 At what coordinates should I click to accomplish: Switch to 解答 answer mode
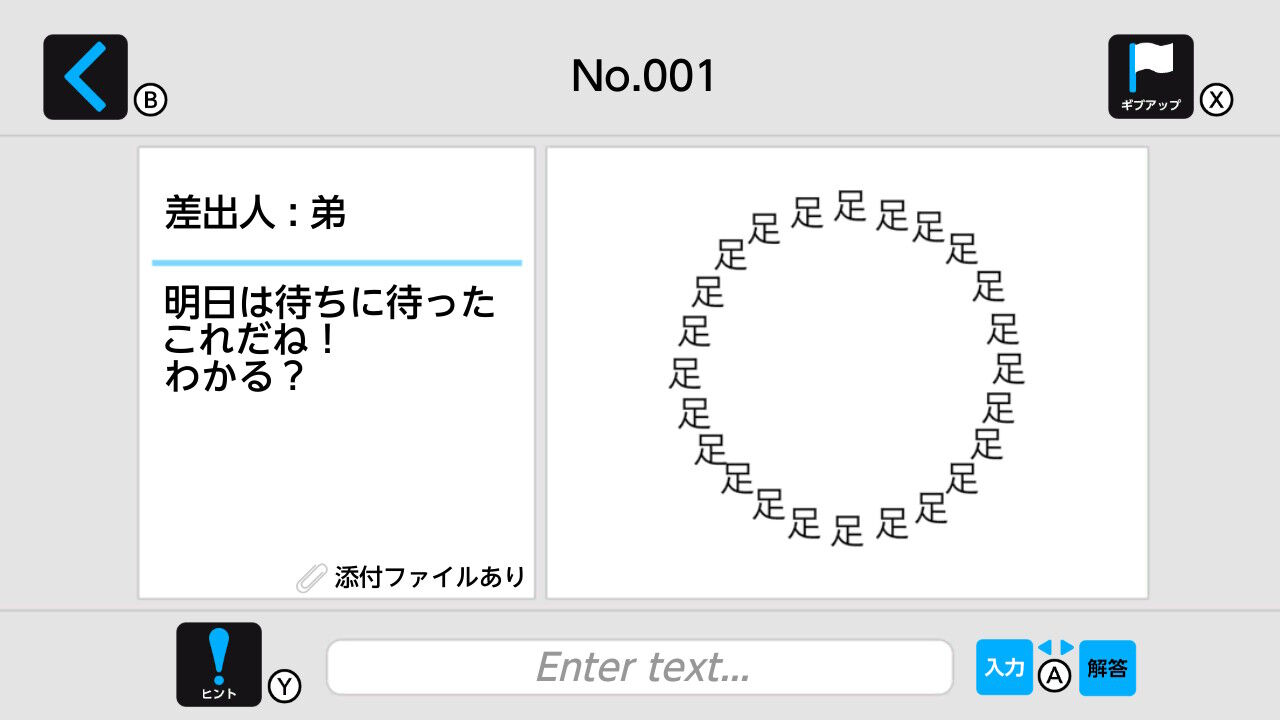1108,666
